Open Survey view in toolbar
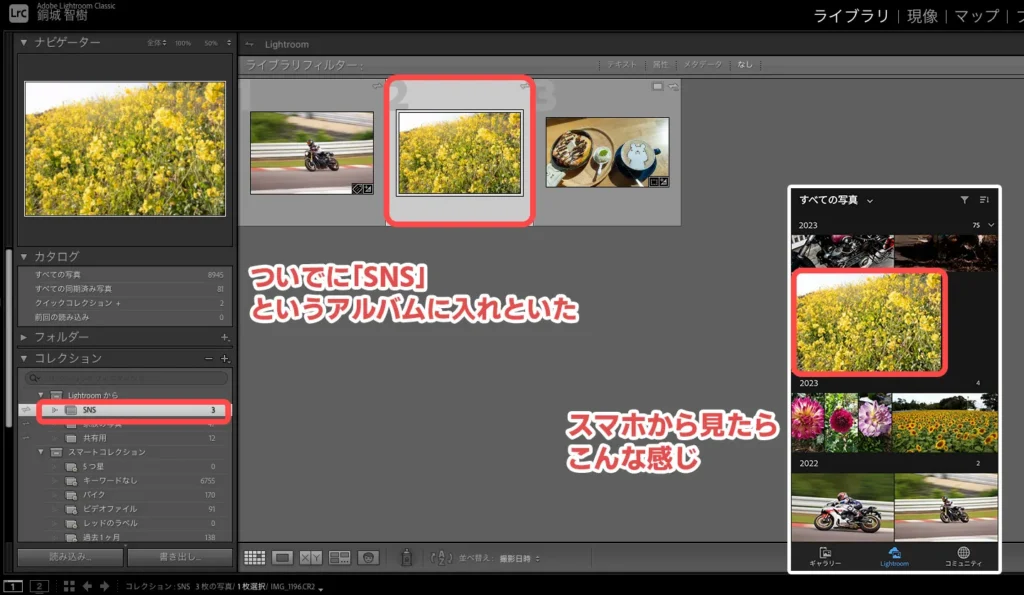This screenshot has height=595, width=1024. (340, 557)
